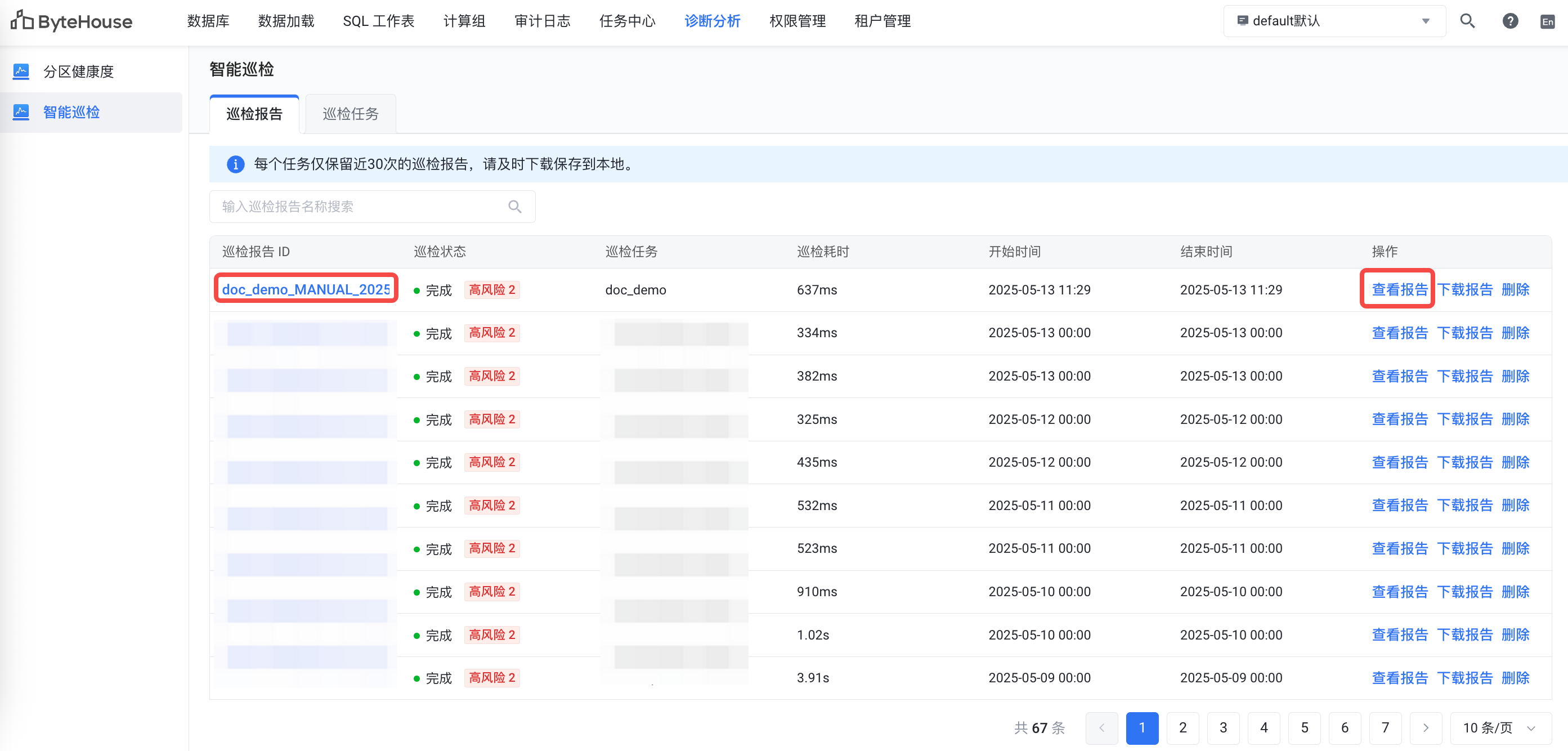
Task: Click 查看报告 for the 910ms row
Action: tap(1399, 592)
